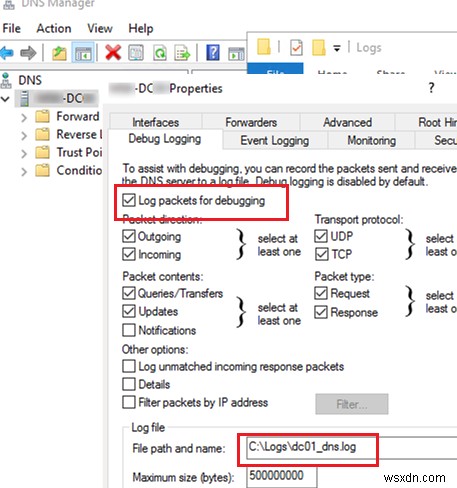Click the ? help button in Properties dialog
The width and height of the screenshot is (457, 488).
(431, 88)
